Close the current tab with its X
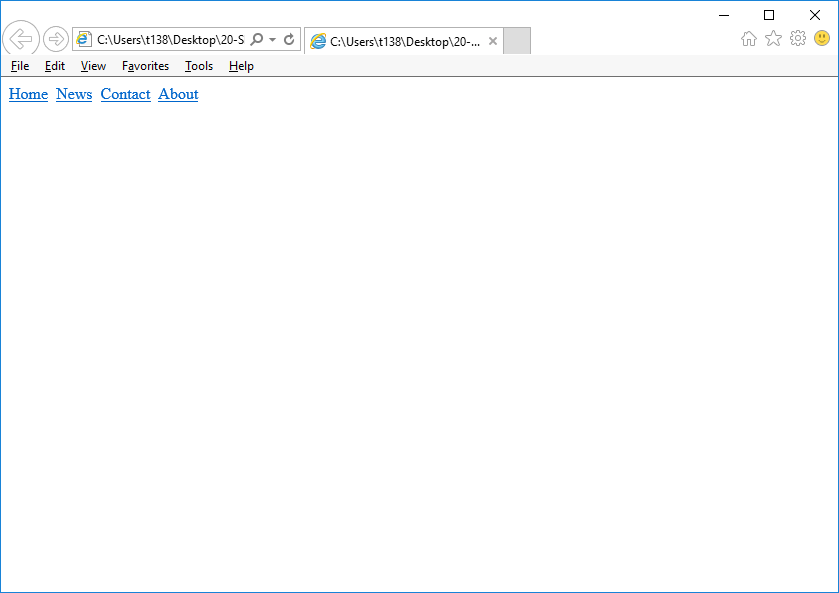Screen dimensions: 839x593 tap(492, 41)
